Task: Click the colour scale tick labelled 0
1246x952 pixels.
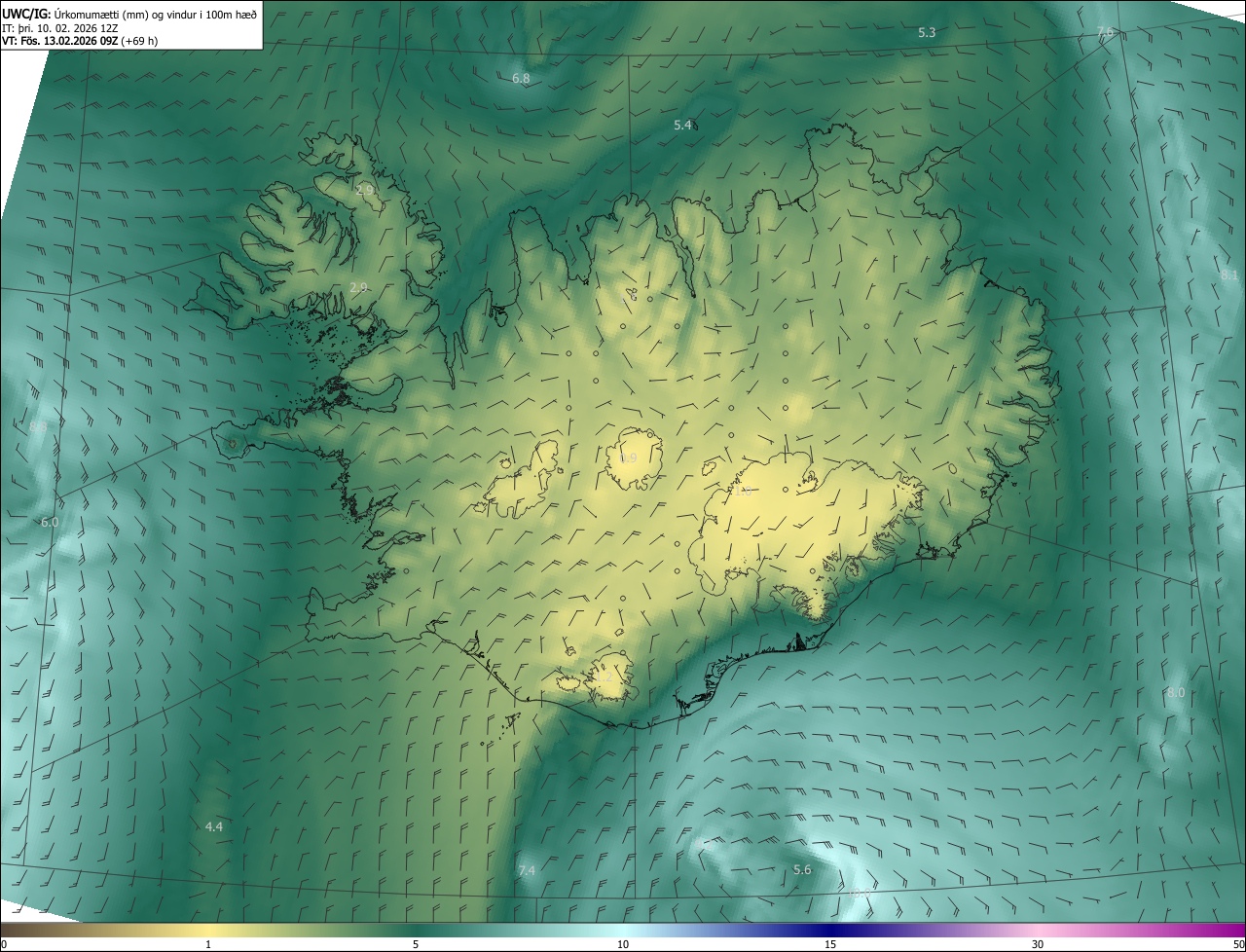Action: click(3, 944)
